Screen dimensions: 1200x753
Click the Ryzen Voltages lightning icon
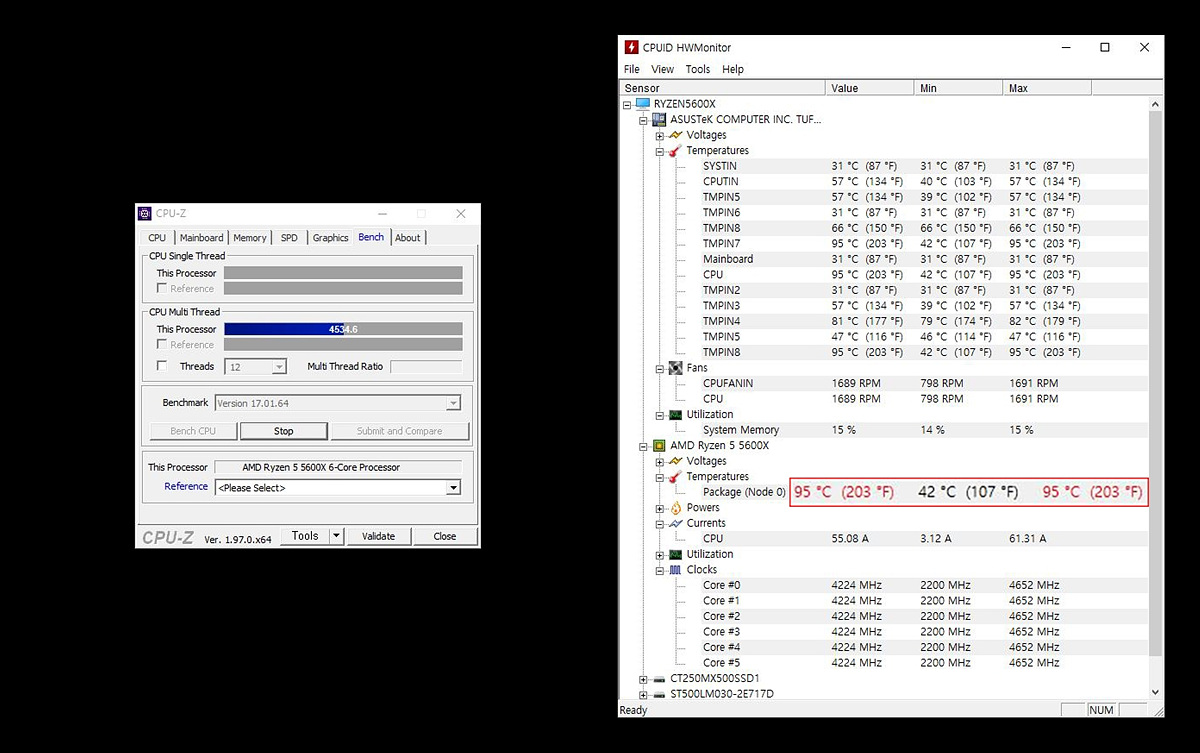[676, 461]
